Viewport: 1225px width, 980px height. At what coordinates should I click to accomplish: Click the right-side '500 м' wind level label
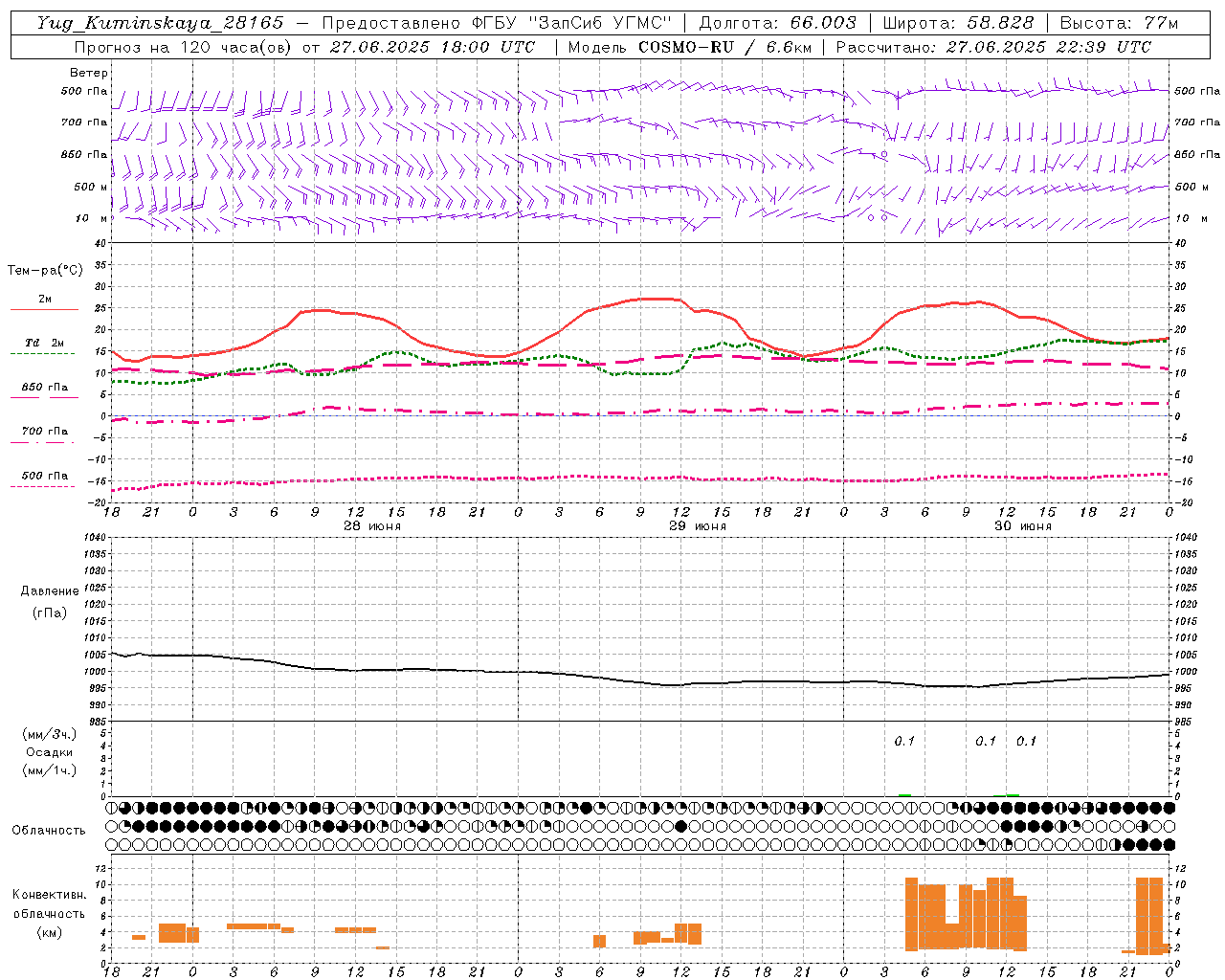(1192, 187)
